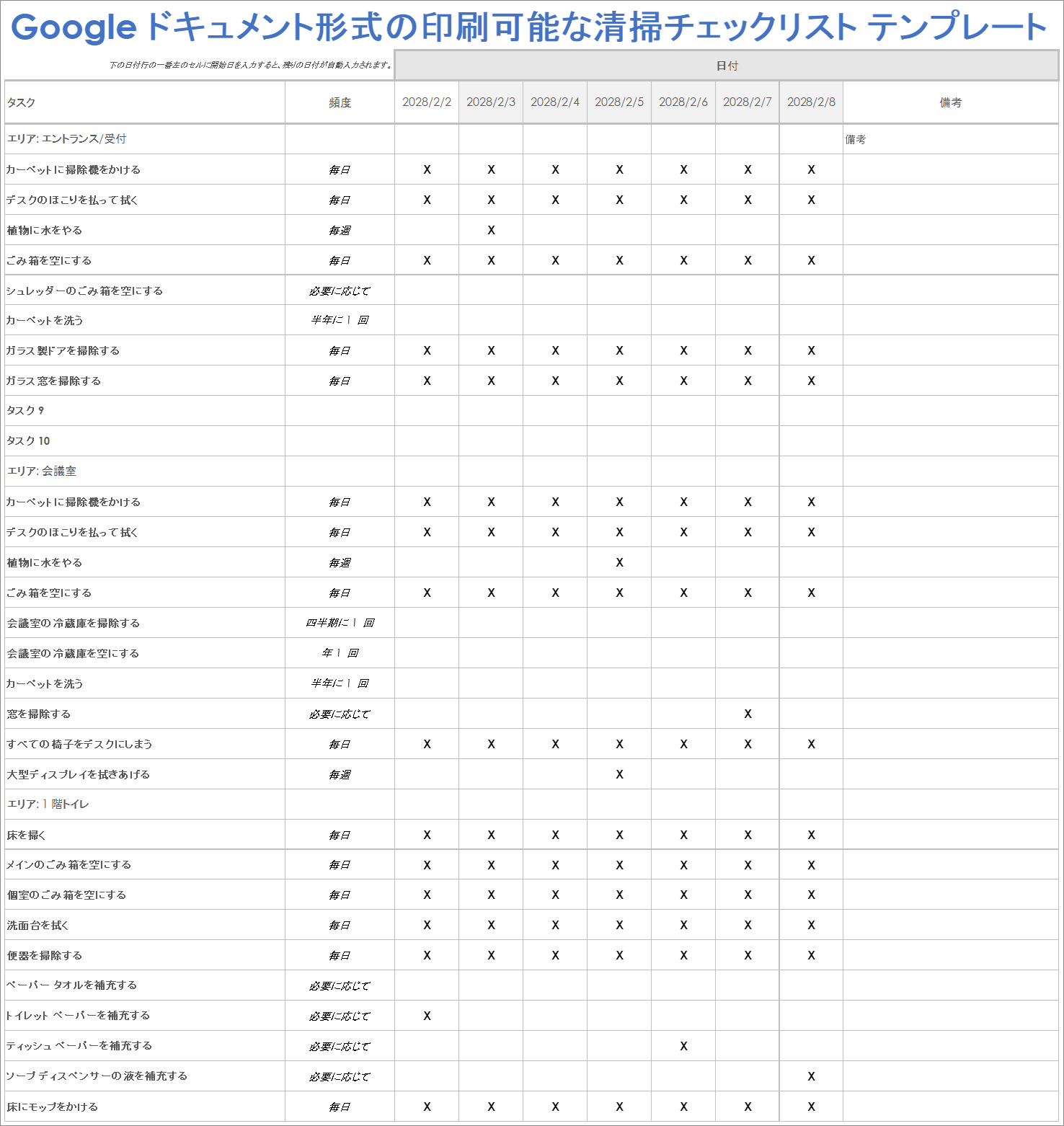Viewport: 1064px width, 1126px height.
Task: Click the 2028/2/2 date cell
Action: [427, 102]
